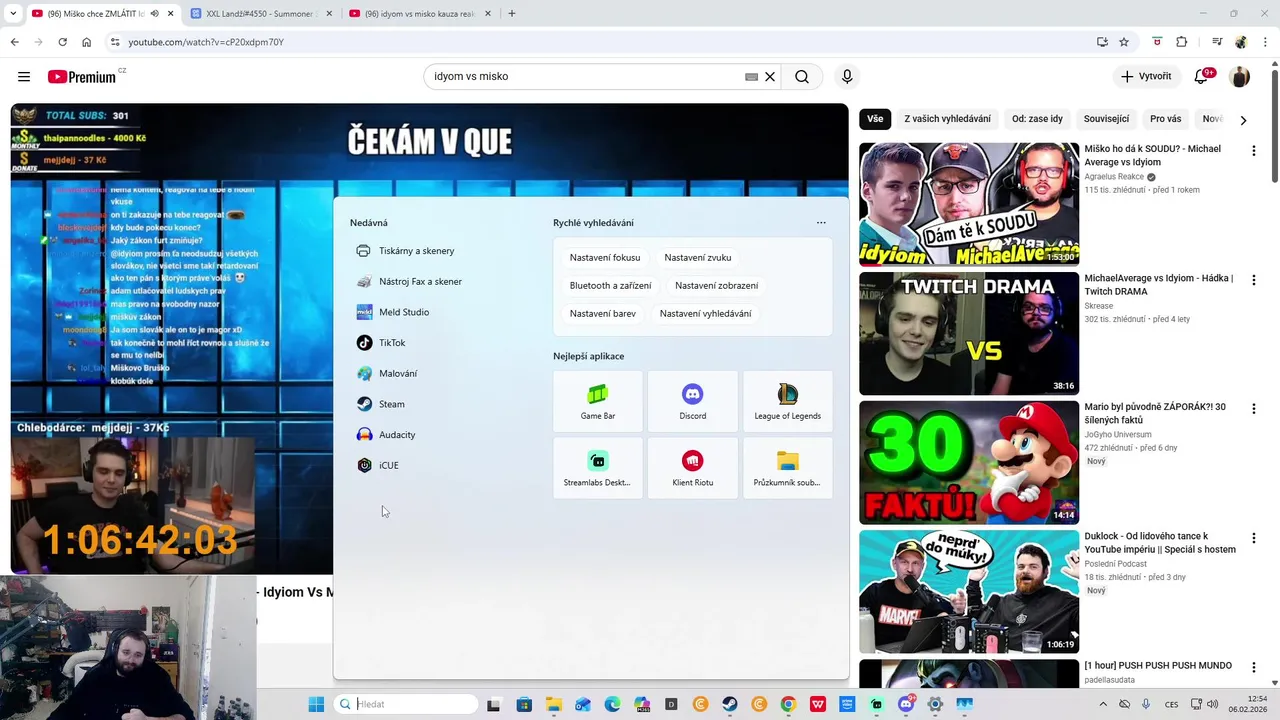Open YouTube notifications bell

coord(1202,77)
